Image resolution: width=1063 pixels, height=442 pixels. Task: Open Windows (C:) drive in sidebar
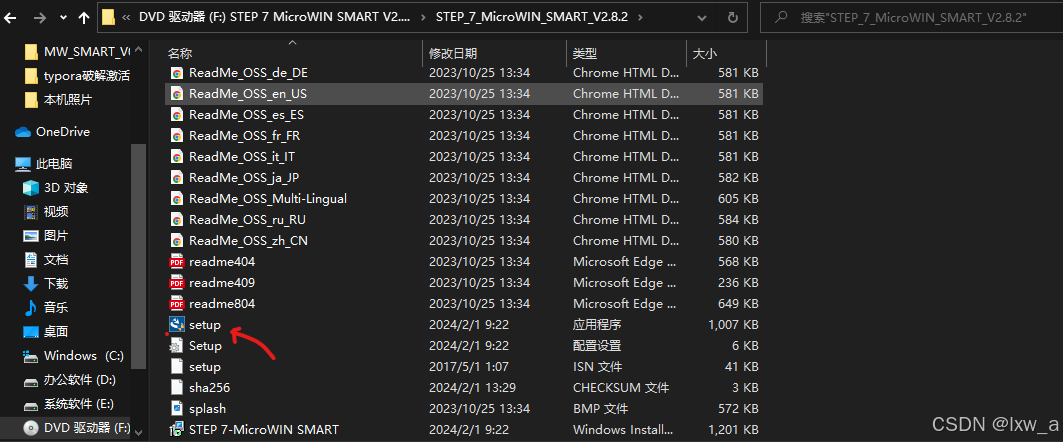click(x=83, y=356)
